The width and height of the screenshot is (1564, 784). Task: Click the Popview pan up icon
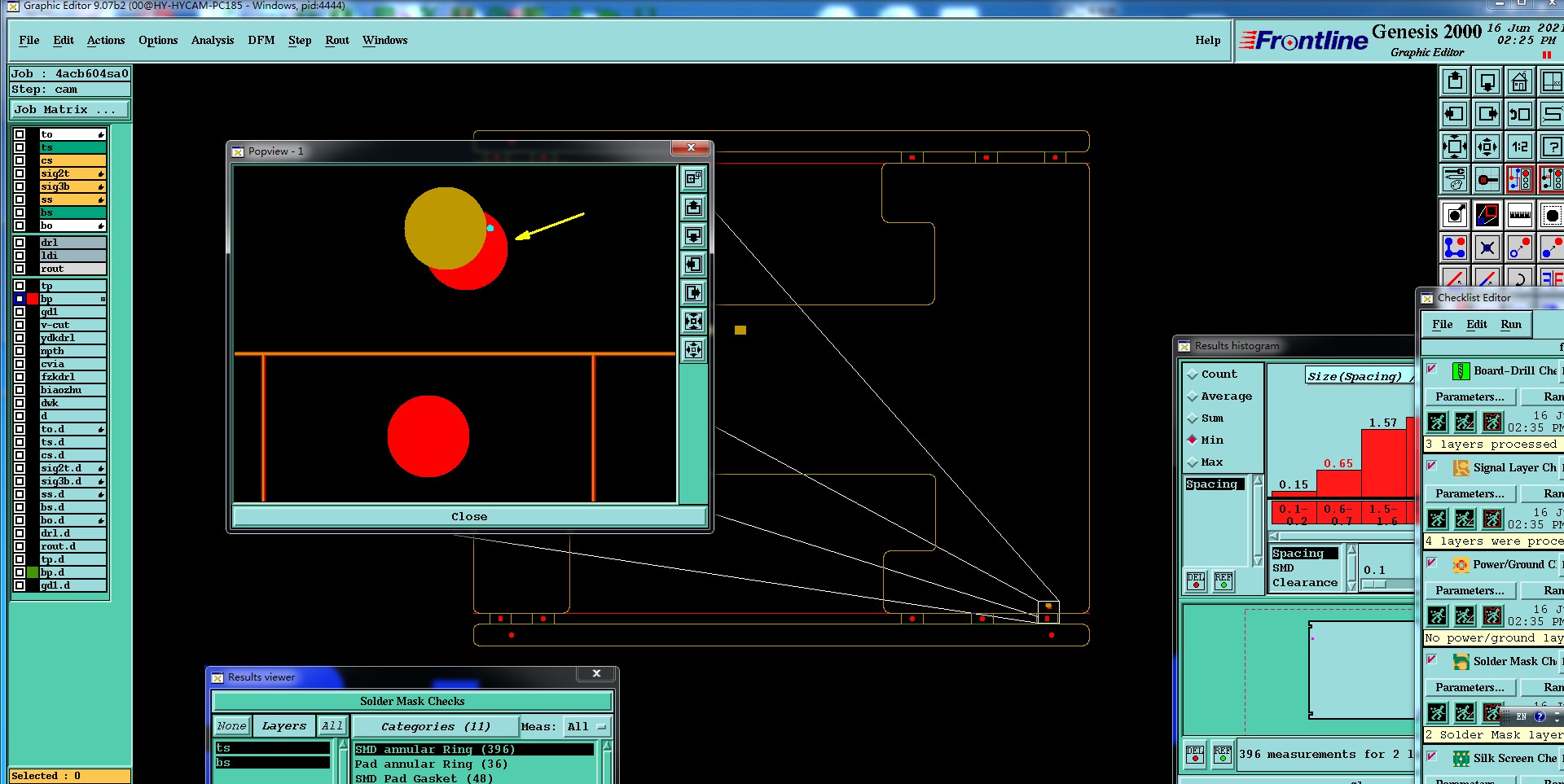pyautogui.click(x=693, y=207)
